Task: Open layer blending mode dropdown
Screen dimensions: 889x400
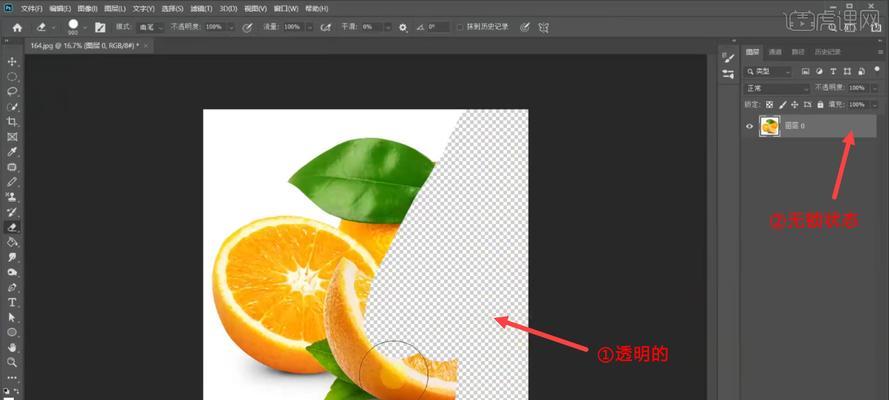Action: pos(777,88)
